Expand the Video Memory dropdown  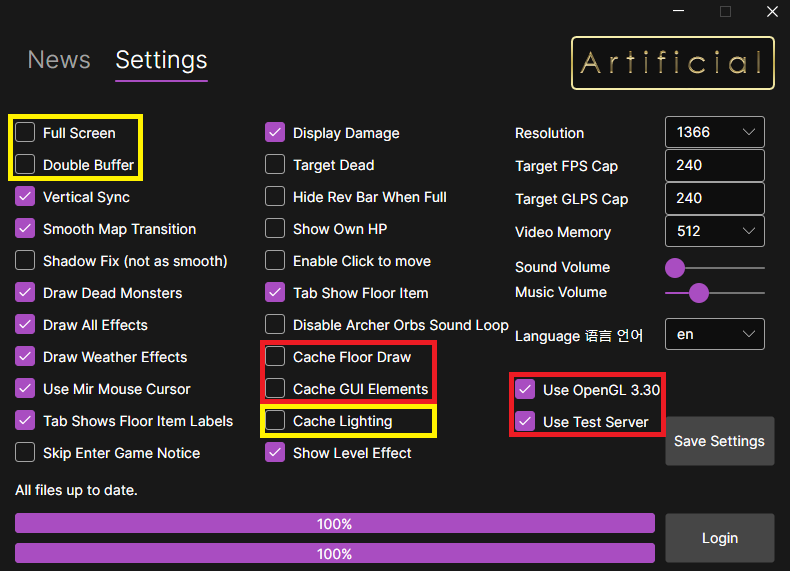714,231
